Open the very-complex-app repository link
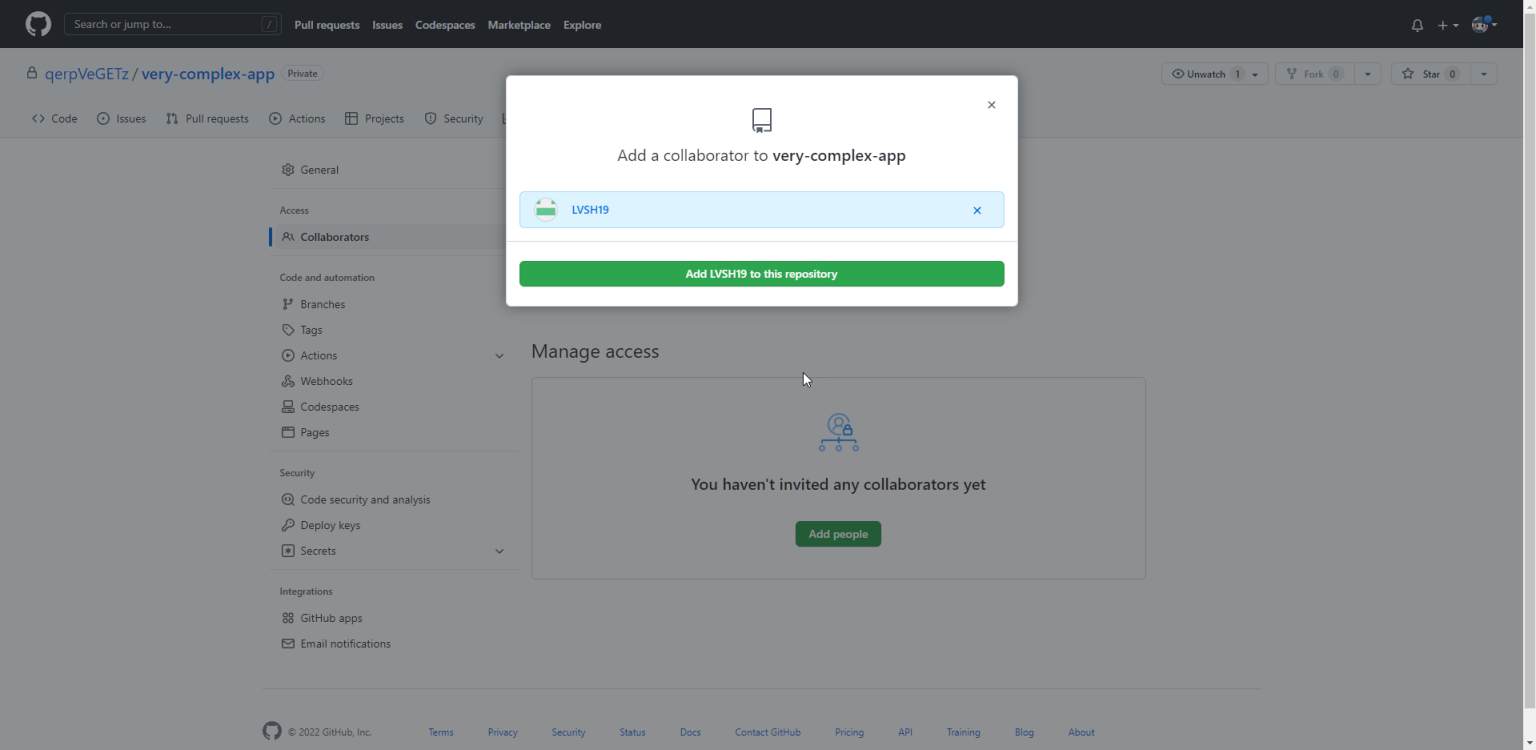This screenshot has width=1536, height=750. click(208, 74)
